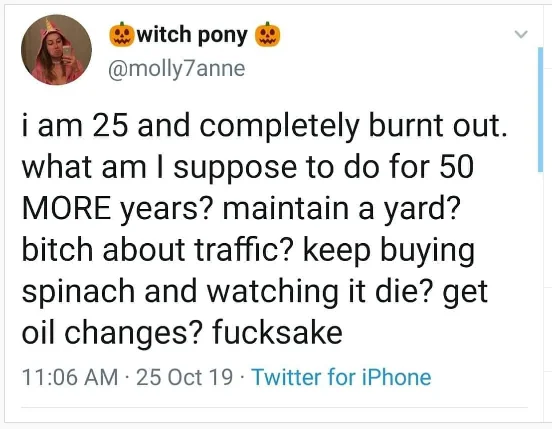Screen dimensions: 552x429
Task: Follow the Twitter for iPhone link
Action: point(341,377)
